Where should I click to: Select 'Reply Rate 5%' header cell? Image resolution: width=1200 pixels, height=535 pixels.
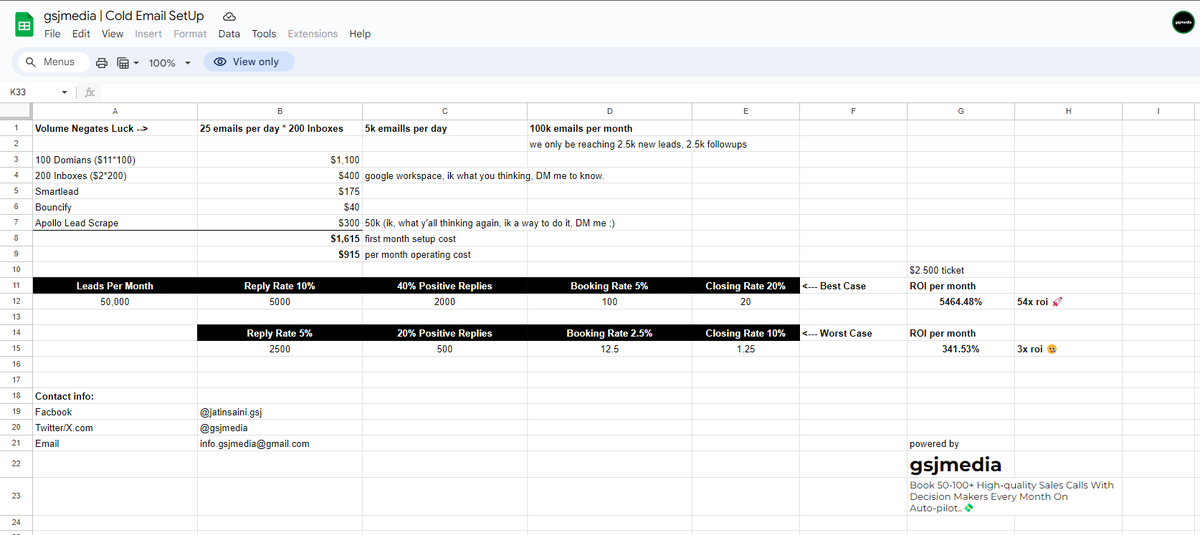279,333
